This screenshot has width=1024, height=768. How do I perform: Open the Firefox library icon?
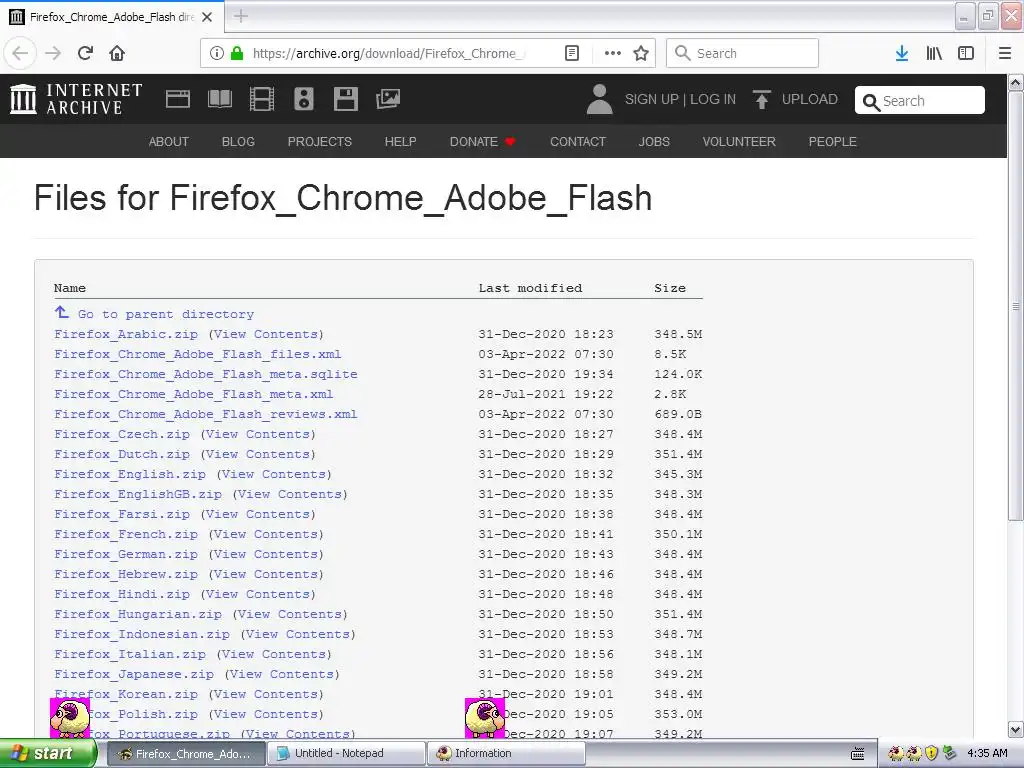pos(935,54)
